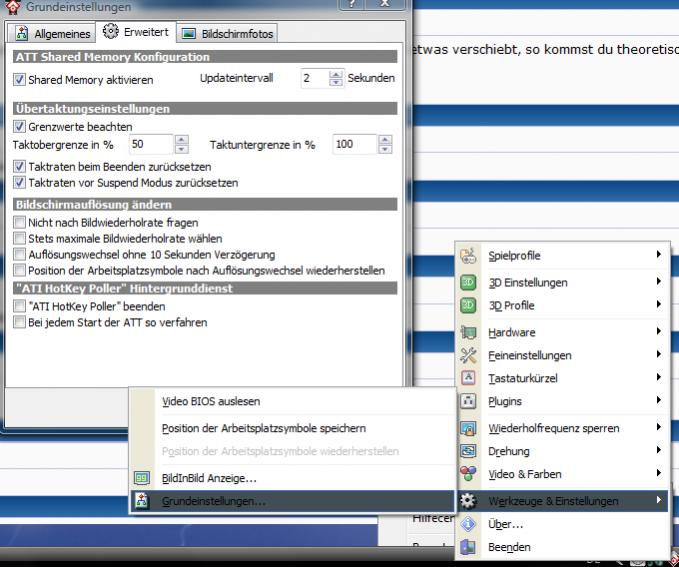The height and width of the screenshot is (567, 679).
Task: Uncheck Grenzwerte beachten
Action: [x=19, y=126]
